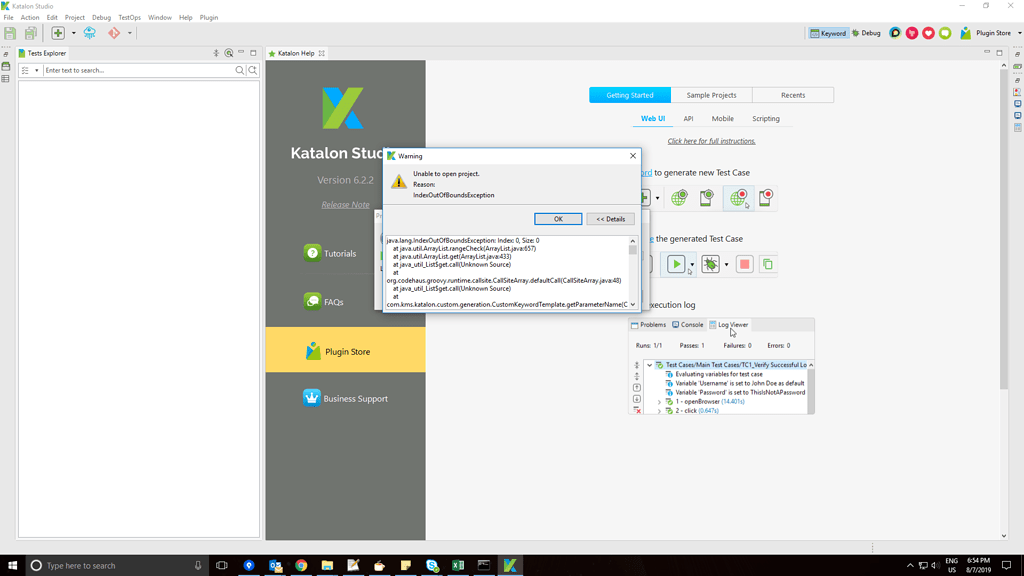Click the debug bug icon in help image
1024x576 pixels.
(710, 264)
